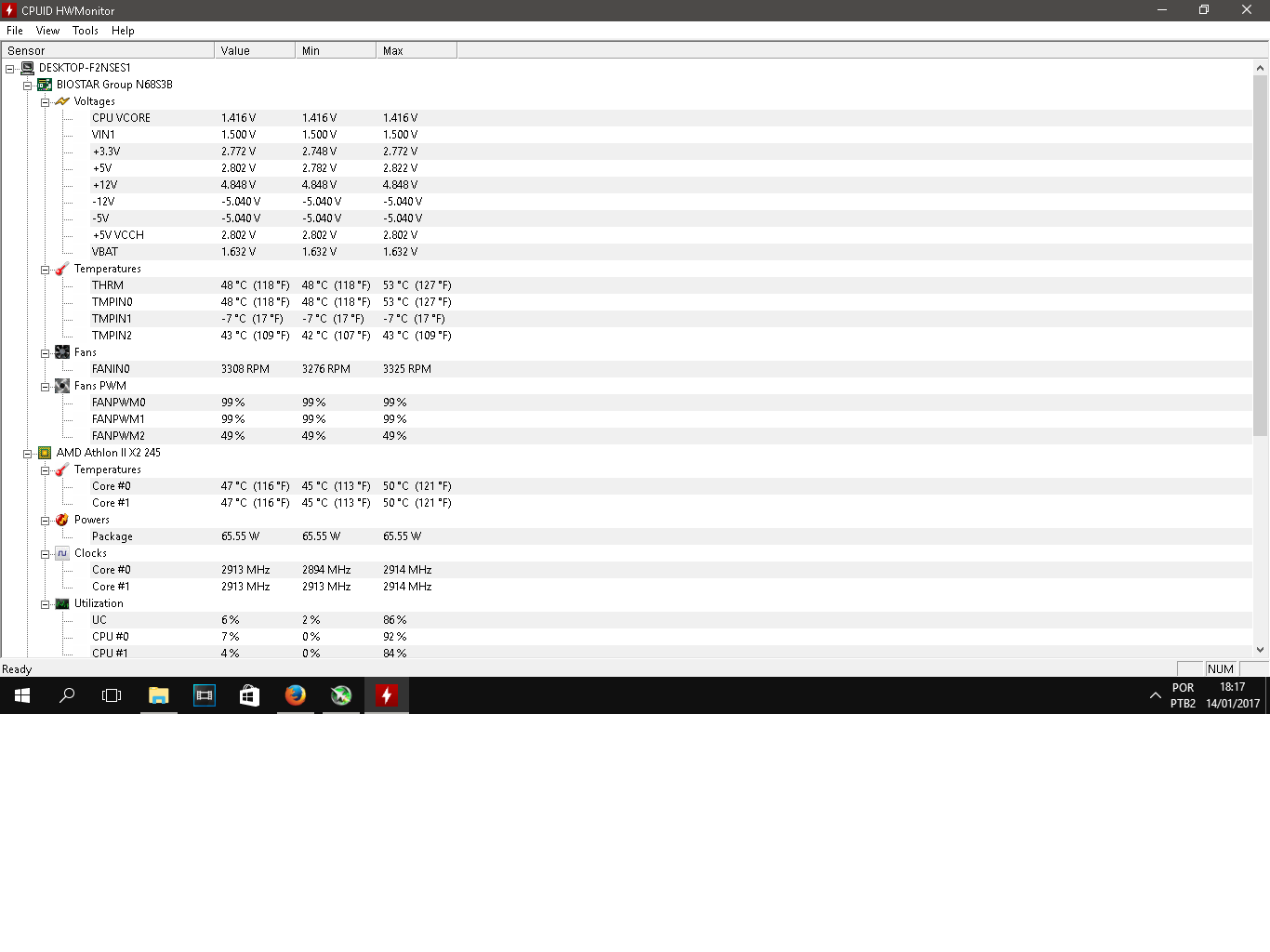
Task: Open the taskbar clock showing 18:17
Action: coord(1233,695)
